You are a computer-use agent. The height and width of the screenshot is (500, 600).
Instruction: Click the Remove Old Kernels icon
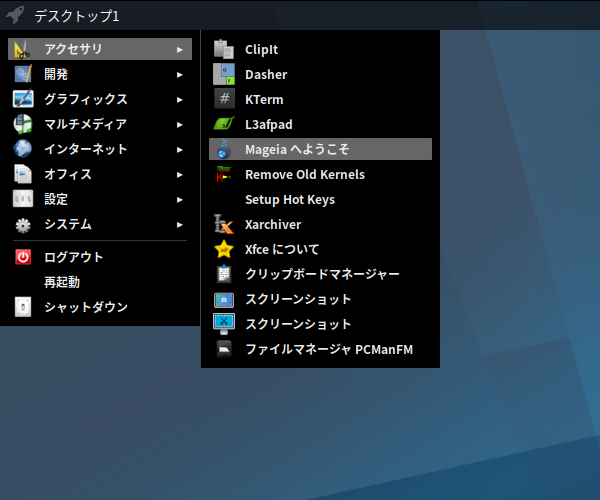click(224, 174)
